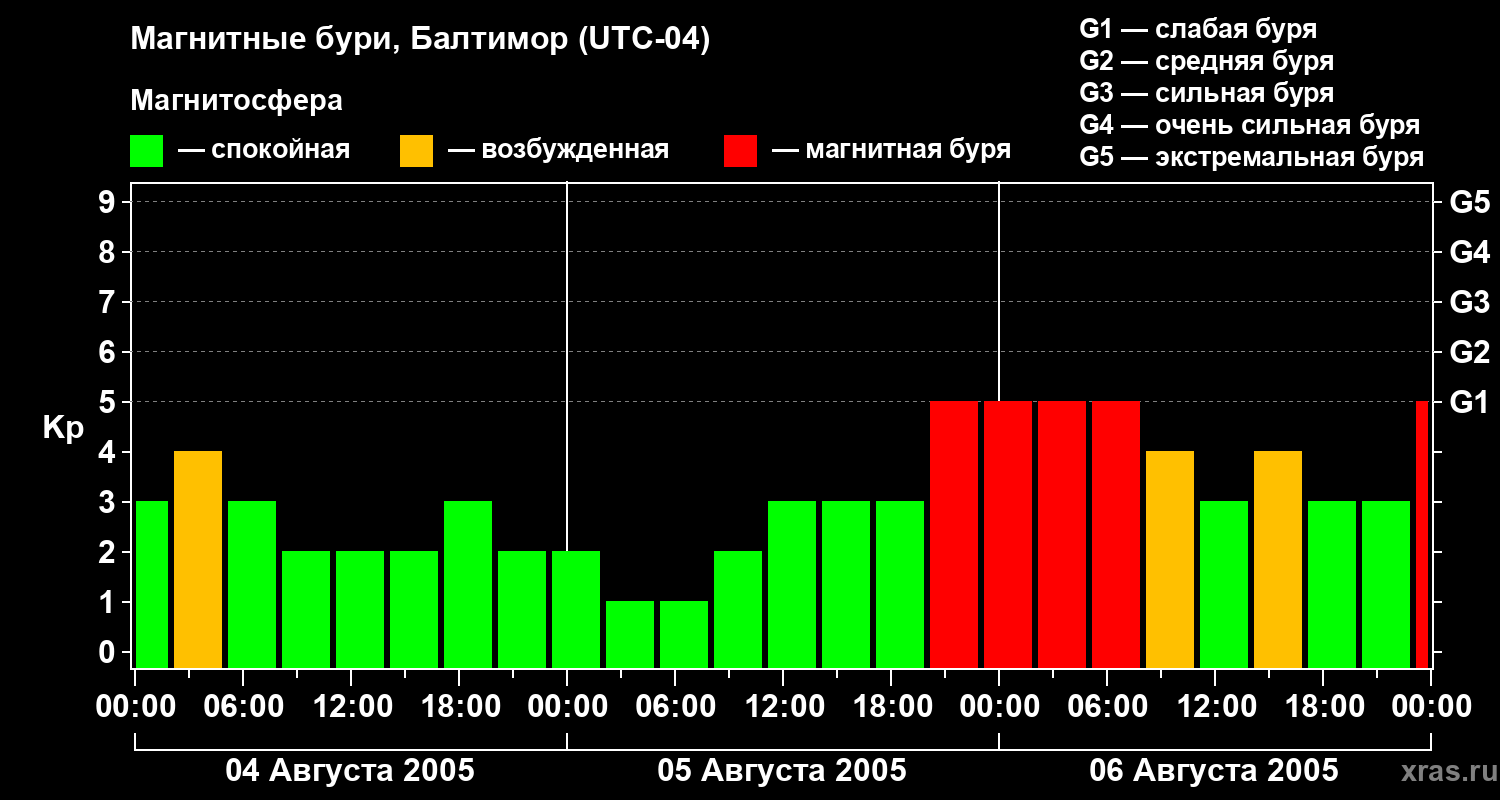Viewport: 1500px width, 800px height.
Task: Click the green 12:00–15:00 bar on 06 Августа
Action: point(1224,585)
